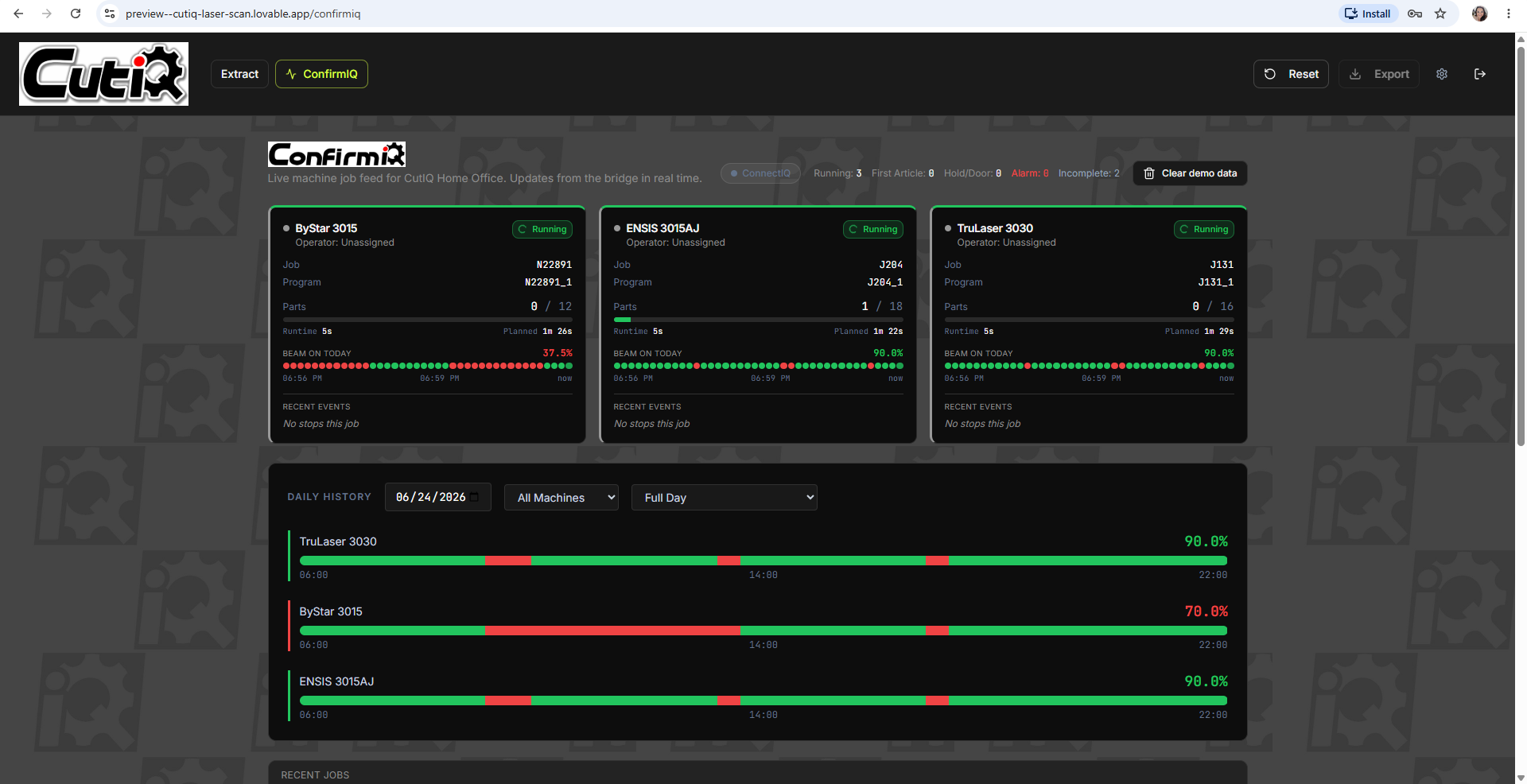Click ENSIS 3015AJ history row label
Image resolution: width=1527 pixels, height=784 pixels.
[x=336, y=681]
